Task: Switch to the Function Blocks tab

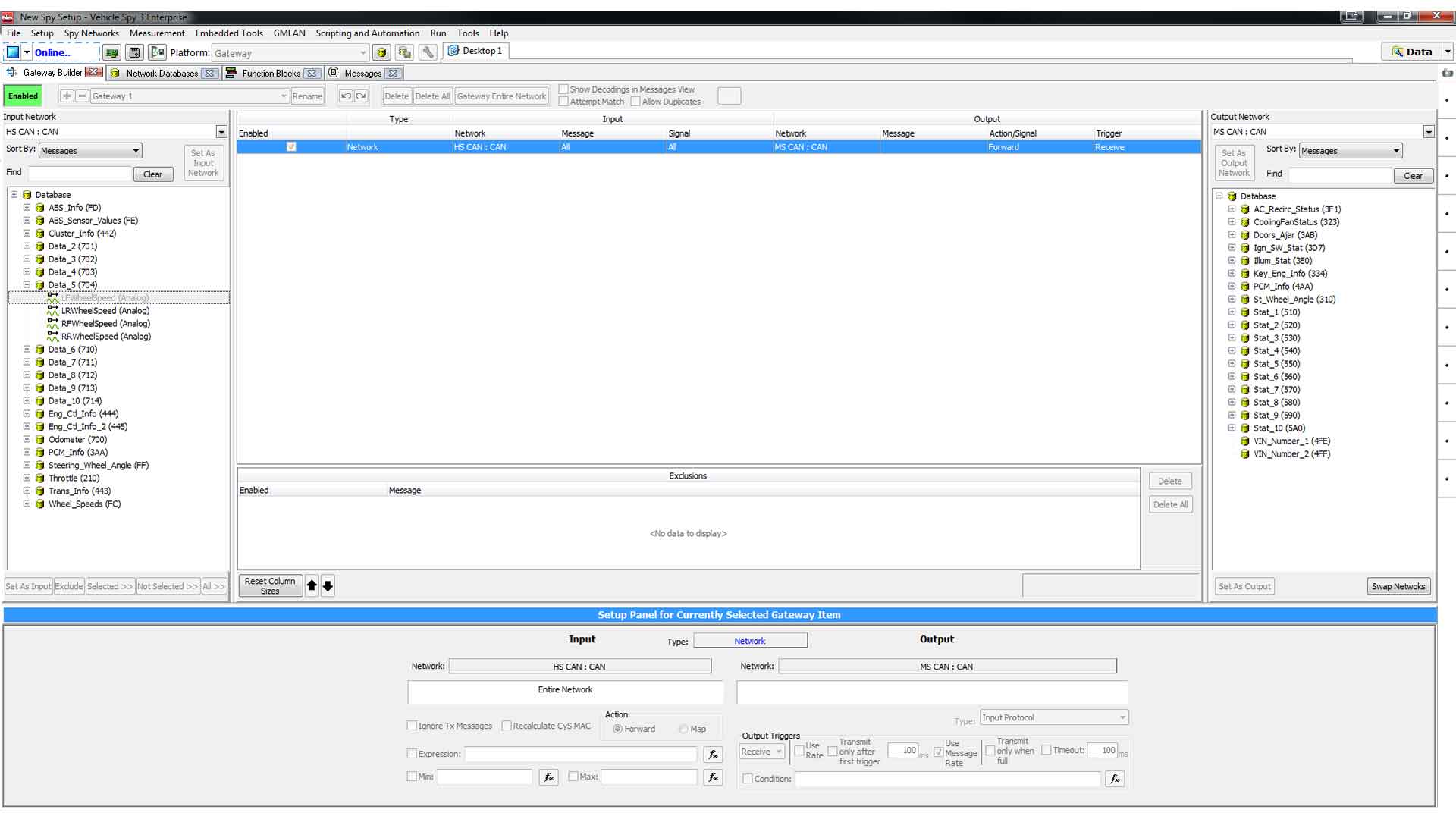Action: [x=271, y=74]
